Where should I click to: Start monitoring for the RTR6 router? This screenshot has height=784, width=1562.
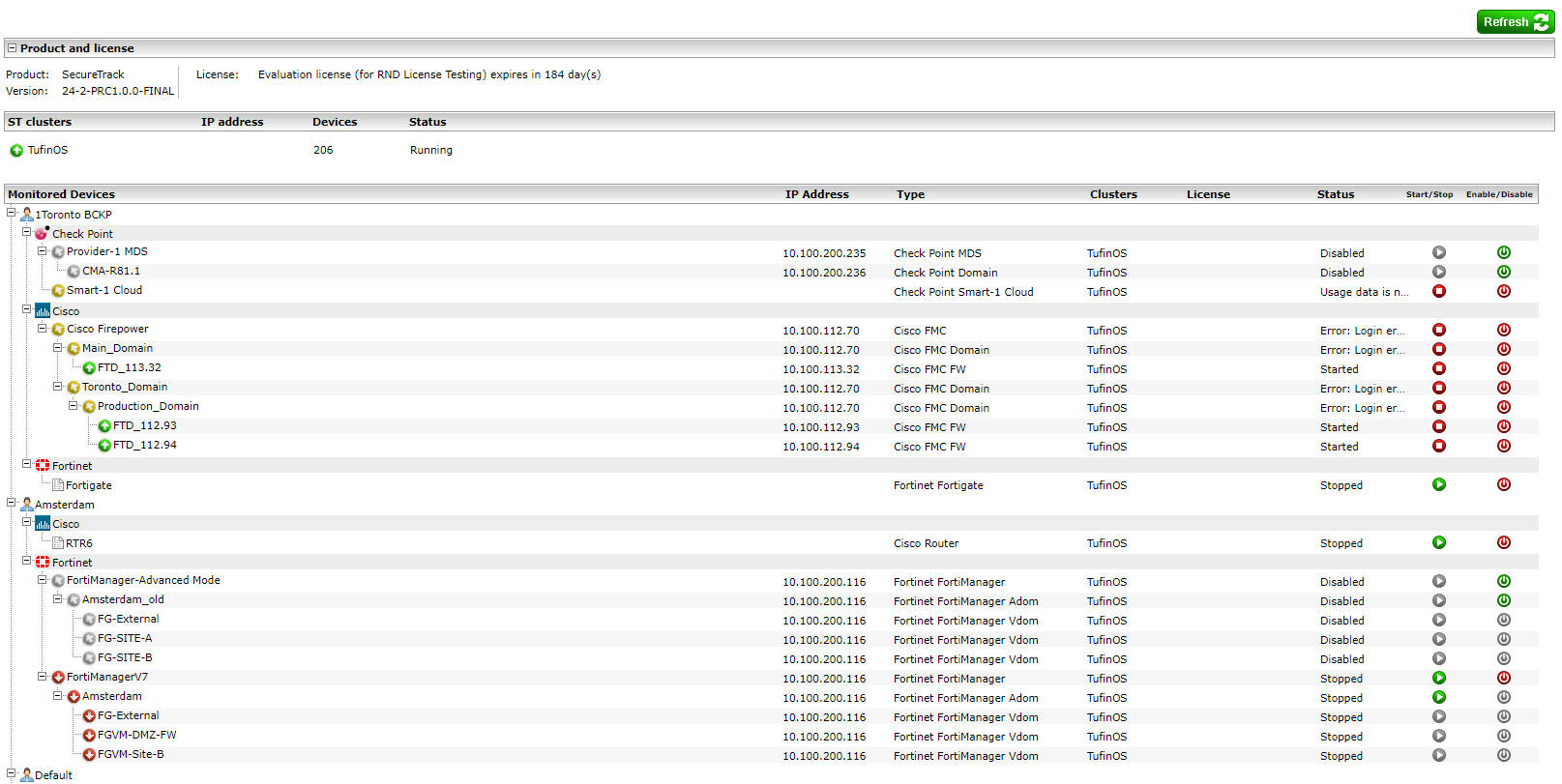click(1439, 543)
